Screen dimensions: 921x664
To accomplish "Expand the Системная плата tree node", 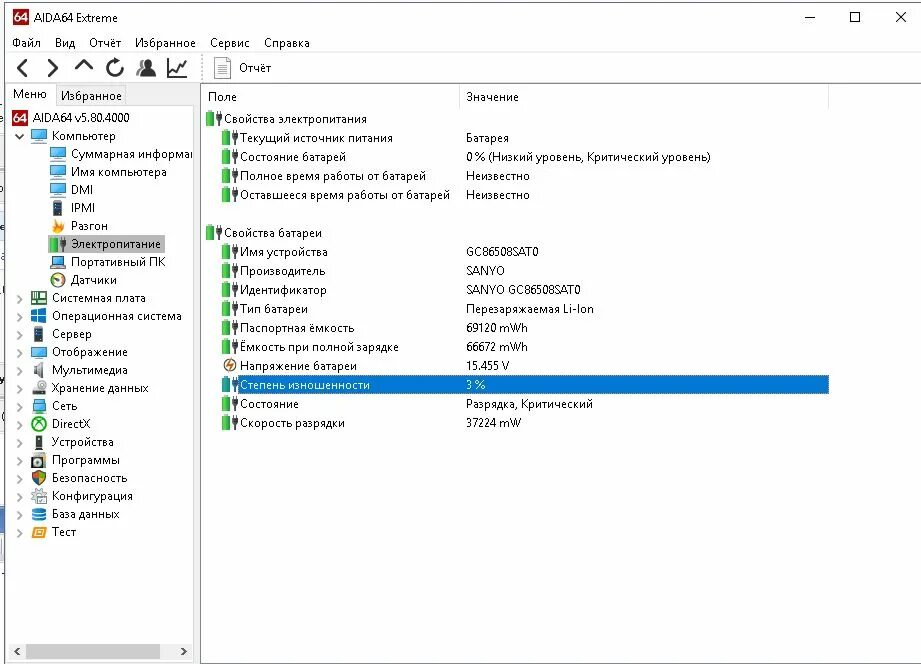I will [x=17, y=297].
